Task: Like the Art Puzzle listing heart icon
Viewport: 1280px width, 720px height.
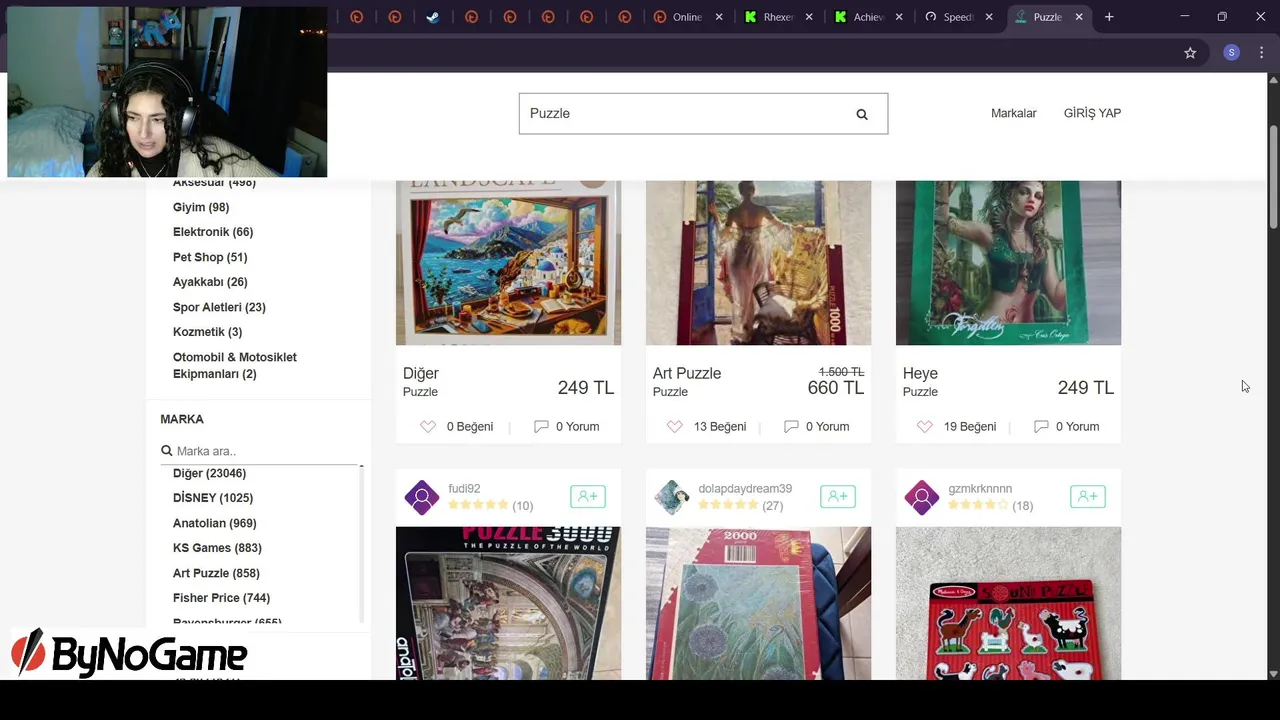Action: (675, 427)
